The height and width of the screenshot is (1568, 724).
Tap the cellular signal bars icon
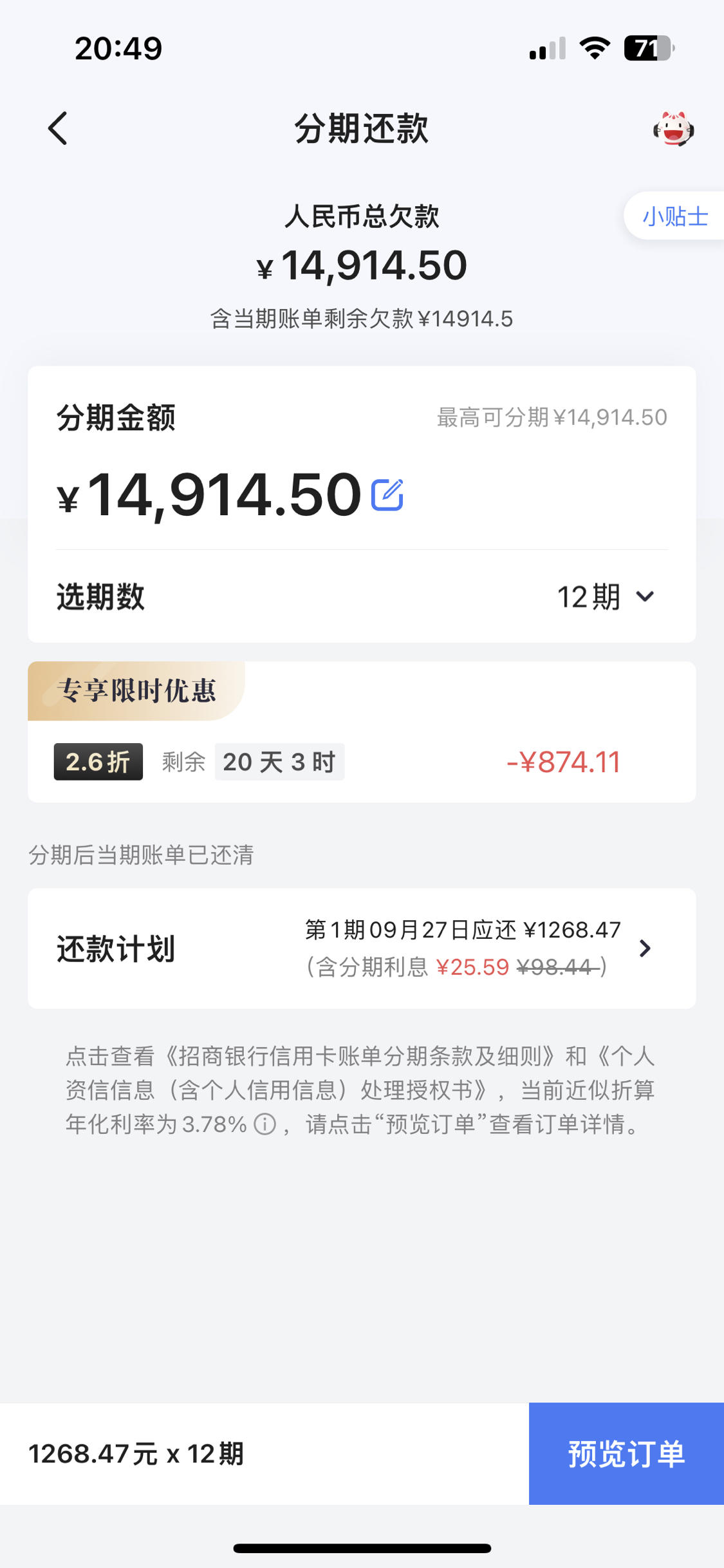548,48
